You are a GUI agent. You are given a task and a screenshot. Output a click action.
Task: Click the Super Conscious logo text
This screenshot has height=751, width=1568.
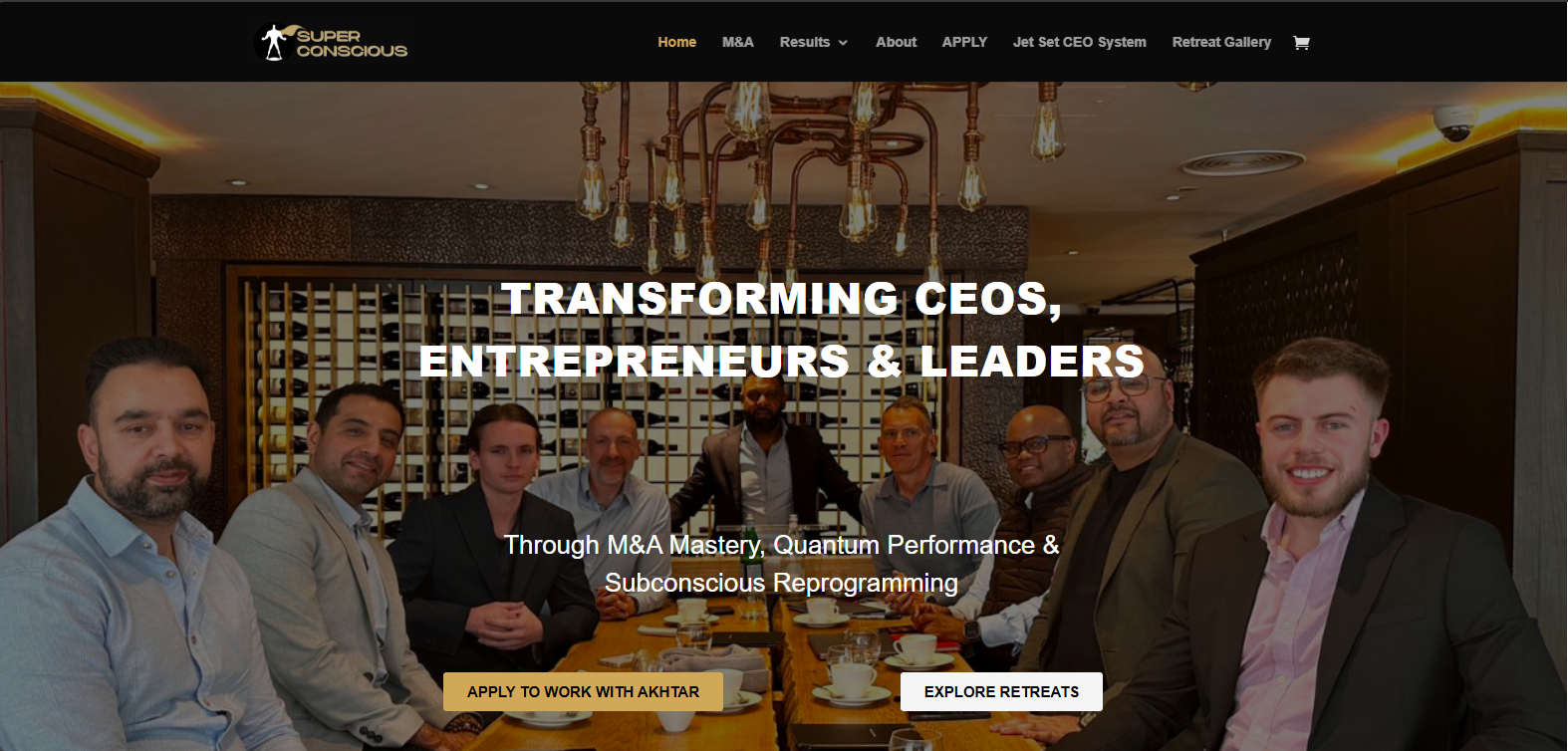pos(352,43)
